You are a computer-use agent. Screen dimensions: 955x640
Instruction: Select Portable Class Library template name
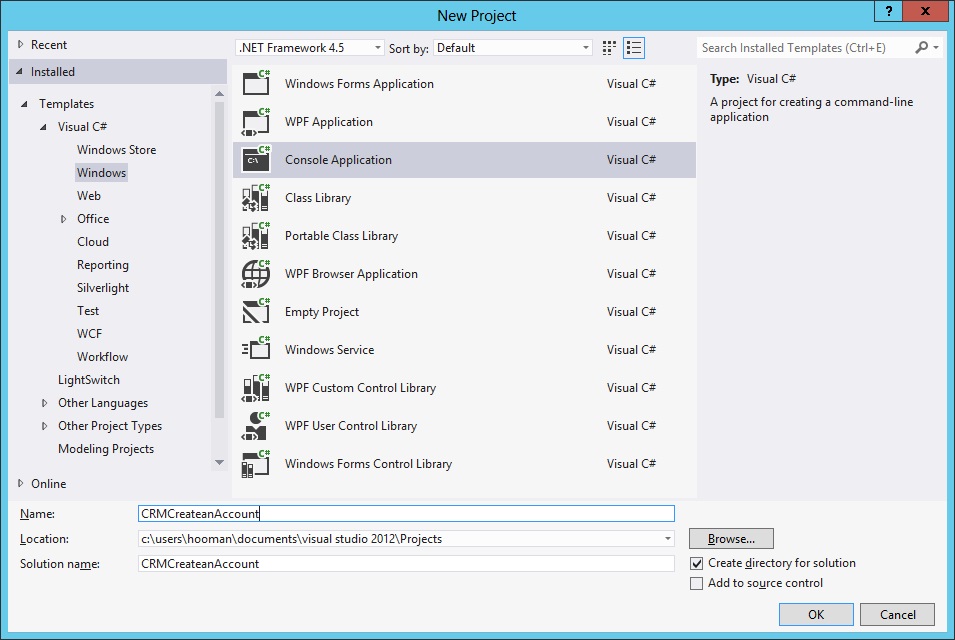(x=342, y=236)
